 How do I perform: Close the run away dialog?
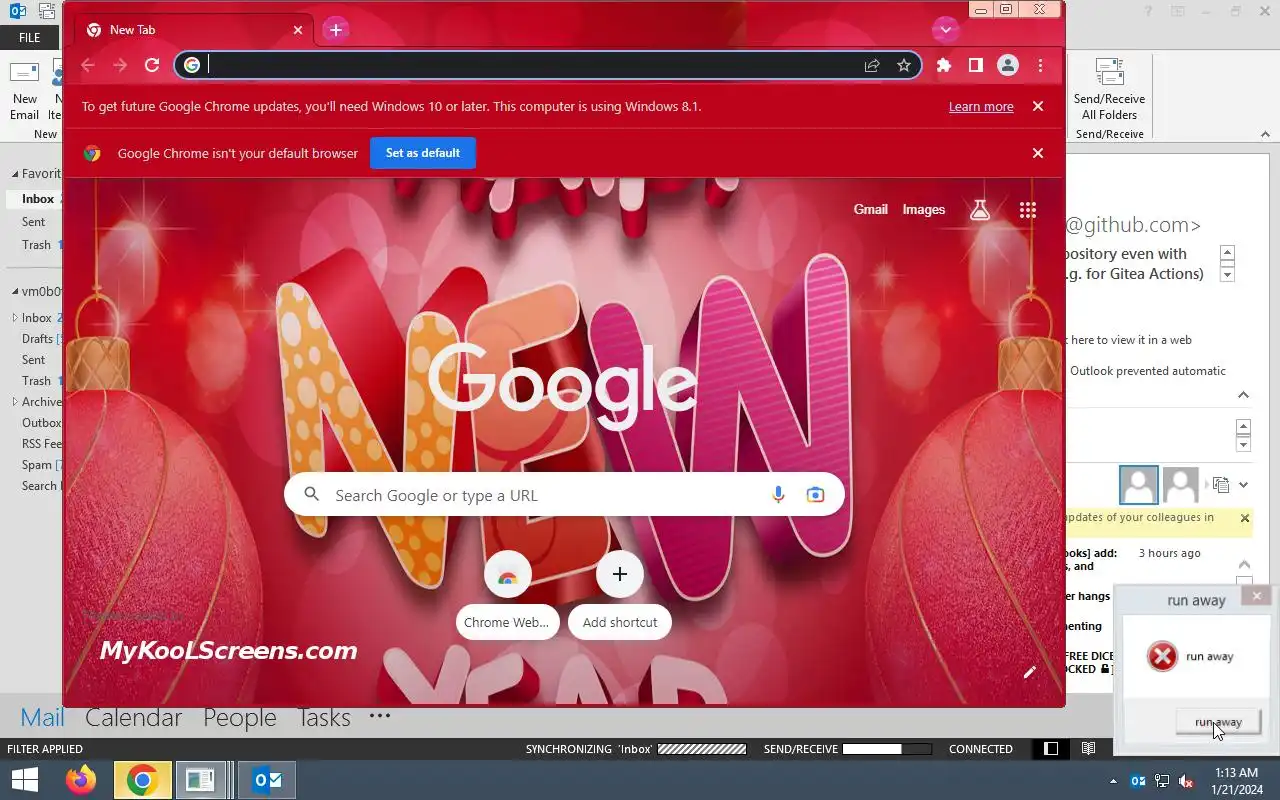(1257, 596)
